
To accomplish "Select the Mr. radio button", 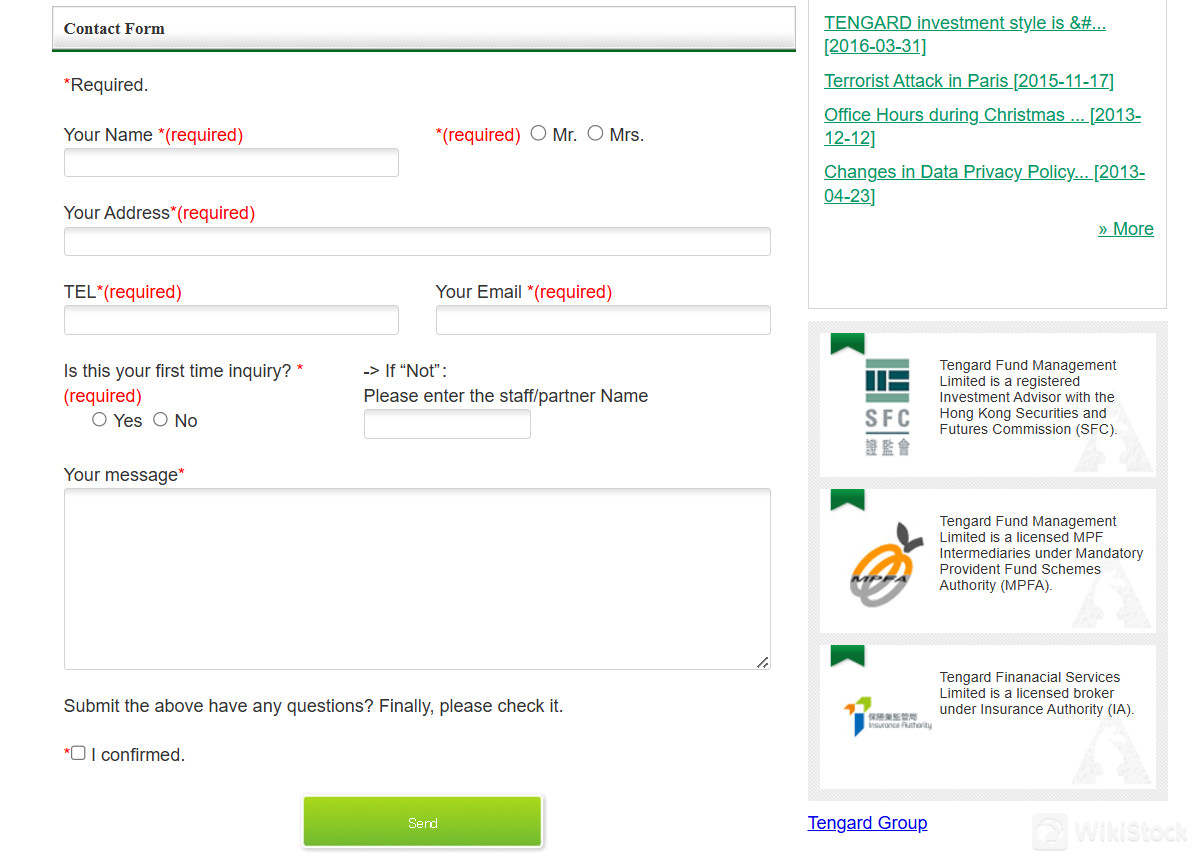I will pyautogui.click(x=539, y=133).
